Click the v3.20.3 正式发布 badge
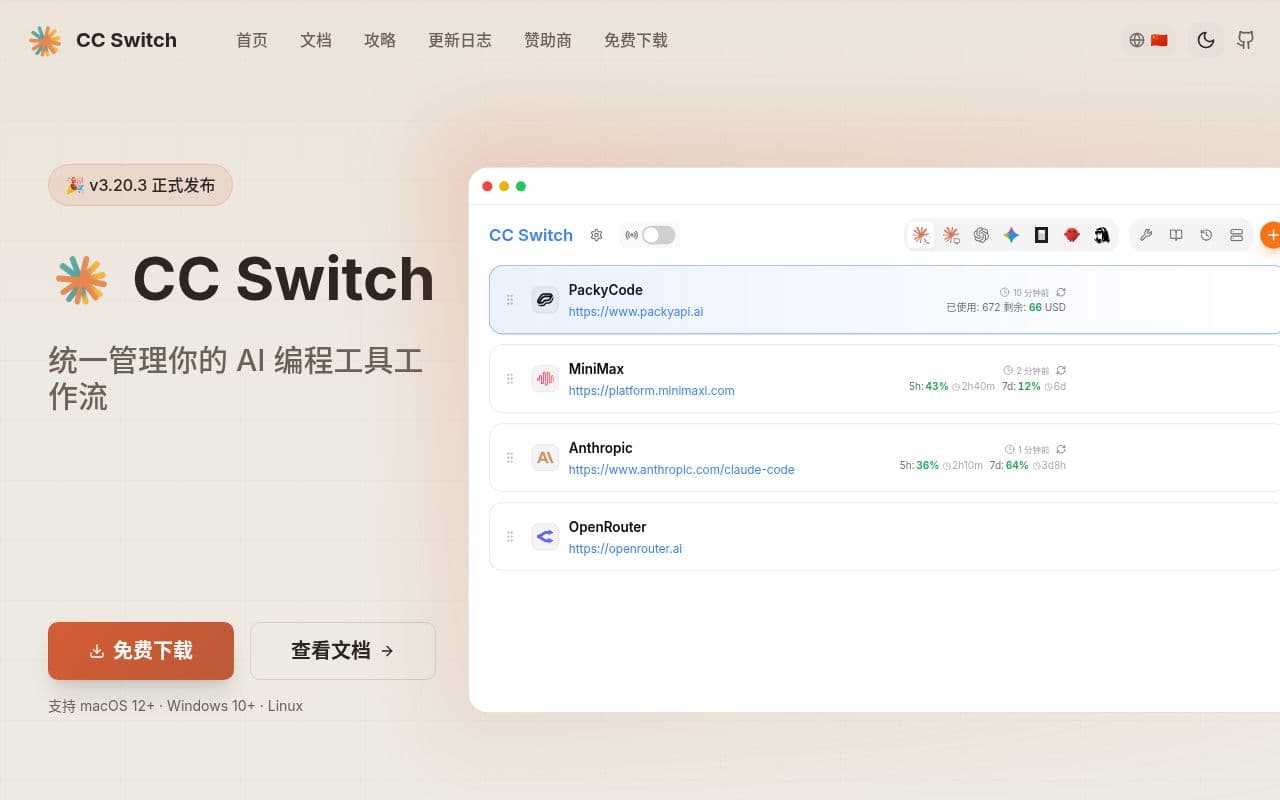This screenshot has width=1280, height=800. (x=140, y=185)
